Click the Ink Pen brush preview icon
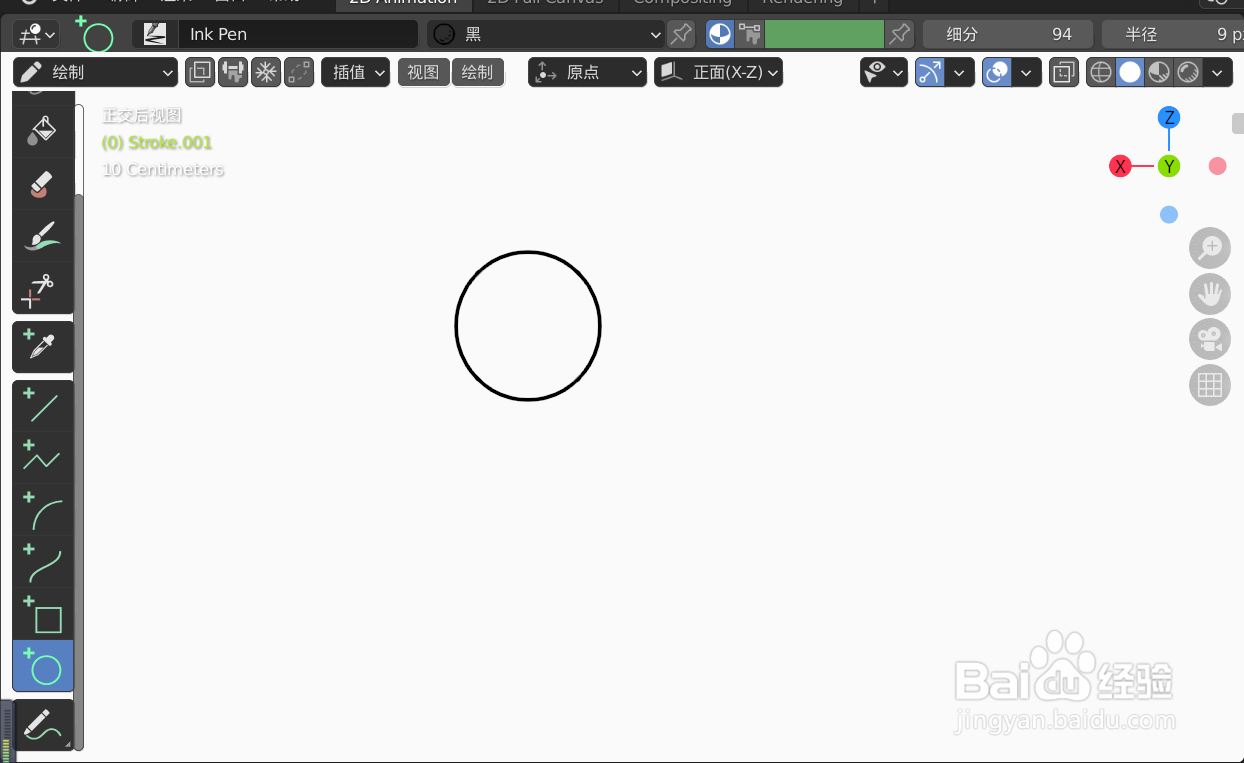1244x763 pixels. coord(155,34)
